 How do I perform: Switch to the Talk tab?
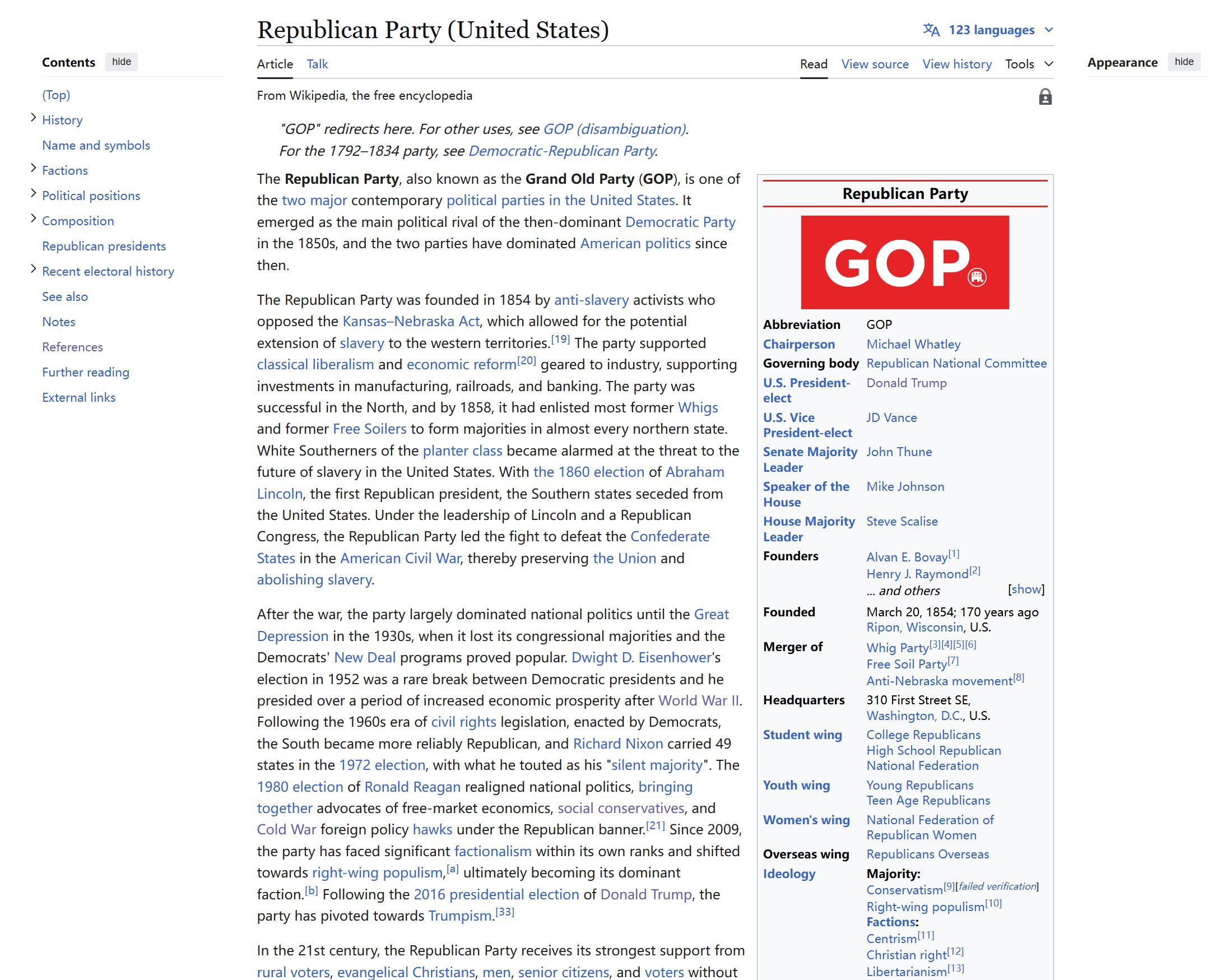coord(317,64)
